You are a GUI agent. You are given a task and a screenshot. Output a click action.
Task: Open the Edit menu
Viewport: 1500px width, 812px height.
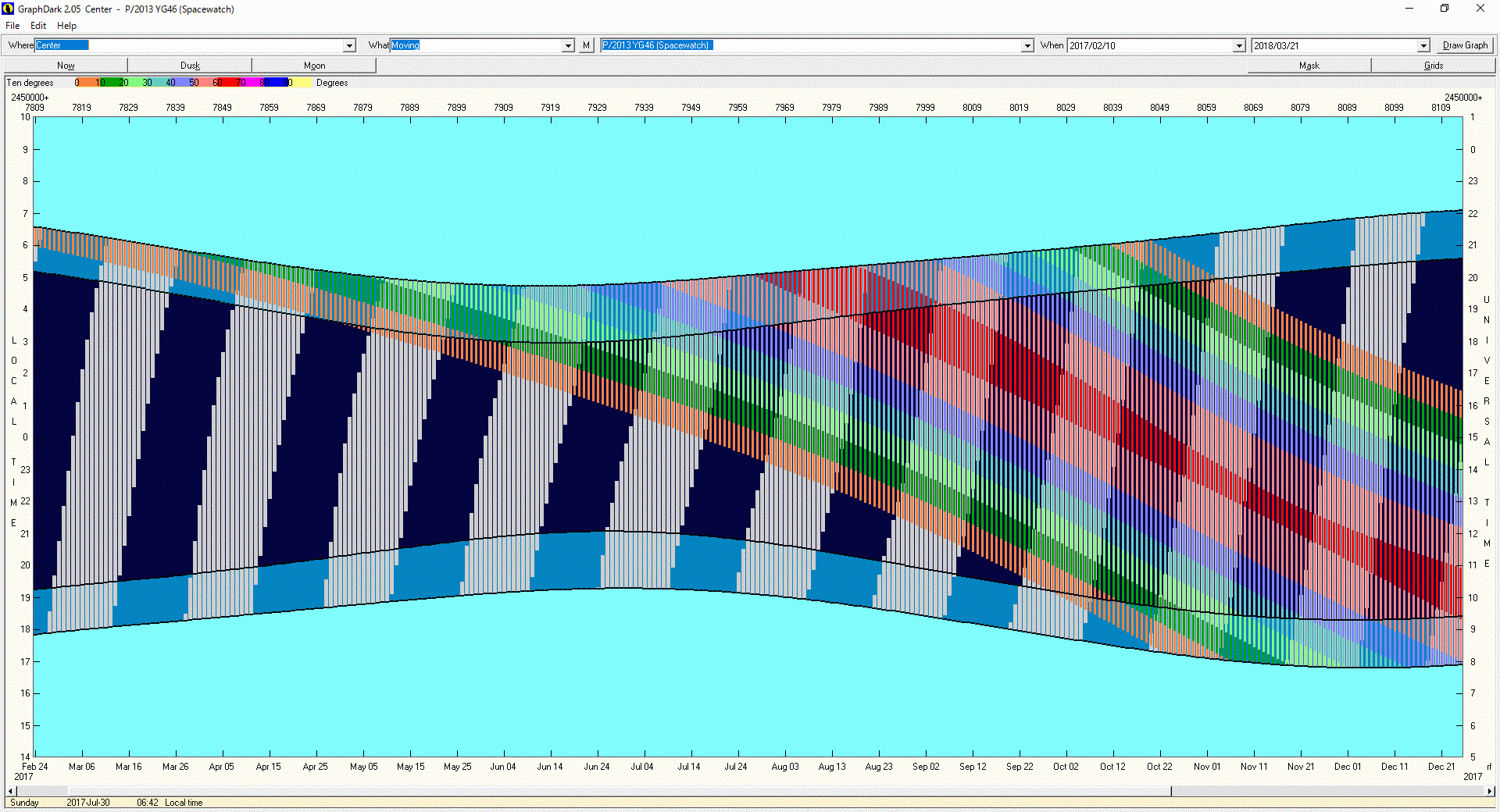[38, 26]
